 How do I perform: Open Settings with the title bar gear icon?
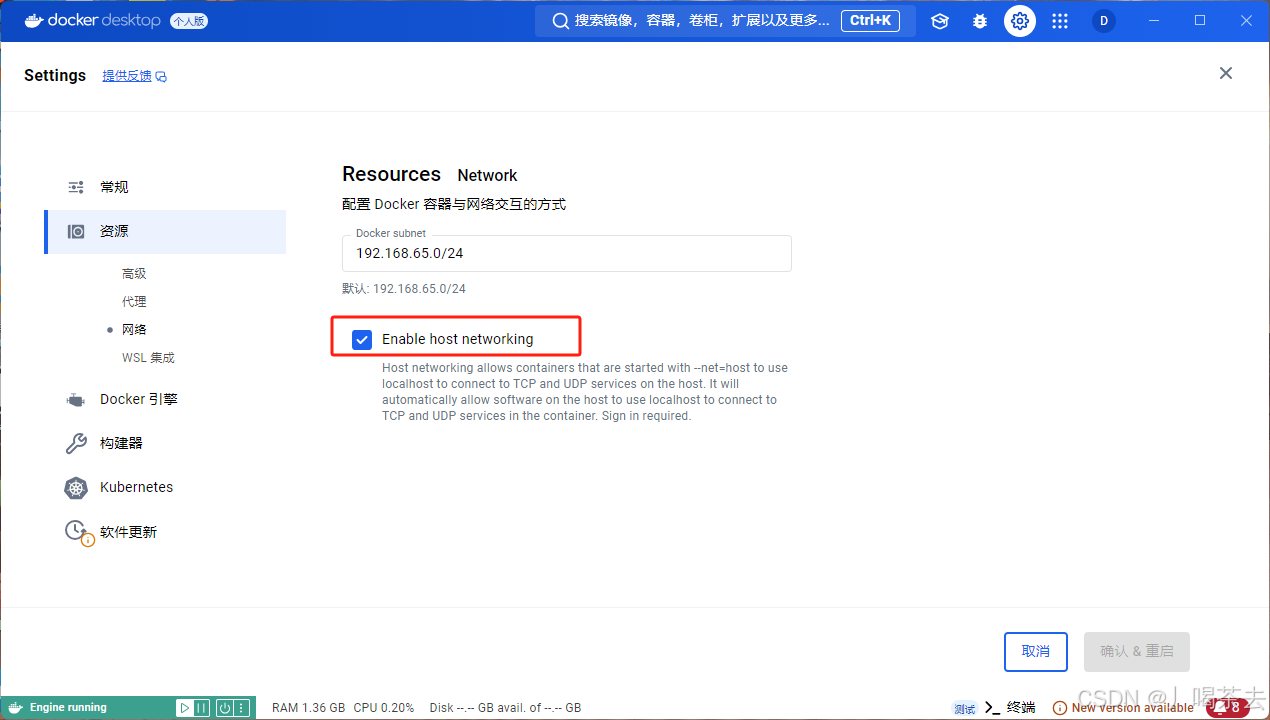point(1019,20)
